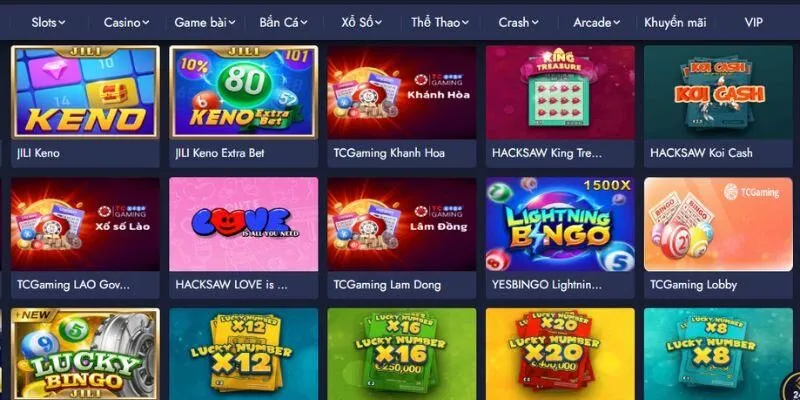The image size is (800, 400).
Task: Click the TCGaming Lam Dong title label
Action: click(387, 285)
